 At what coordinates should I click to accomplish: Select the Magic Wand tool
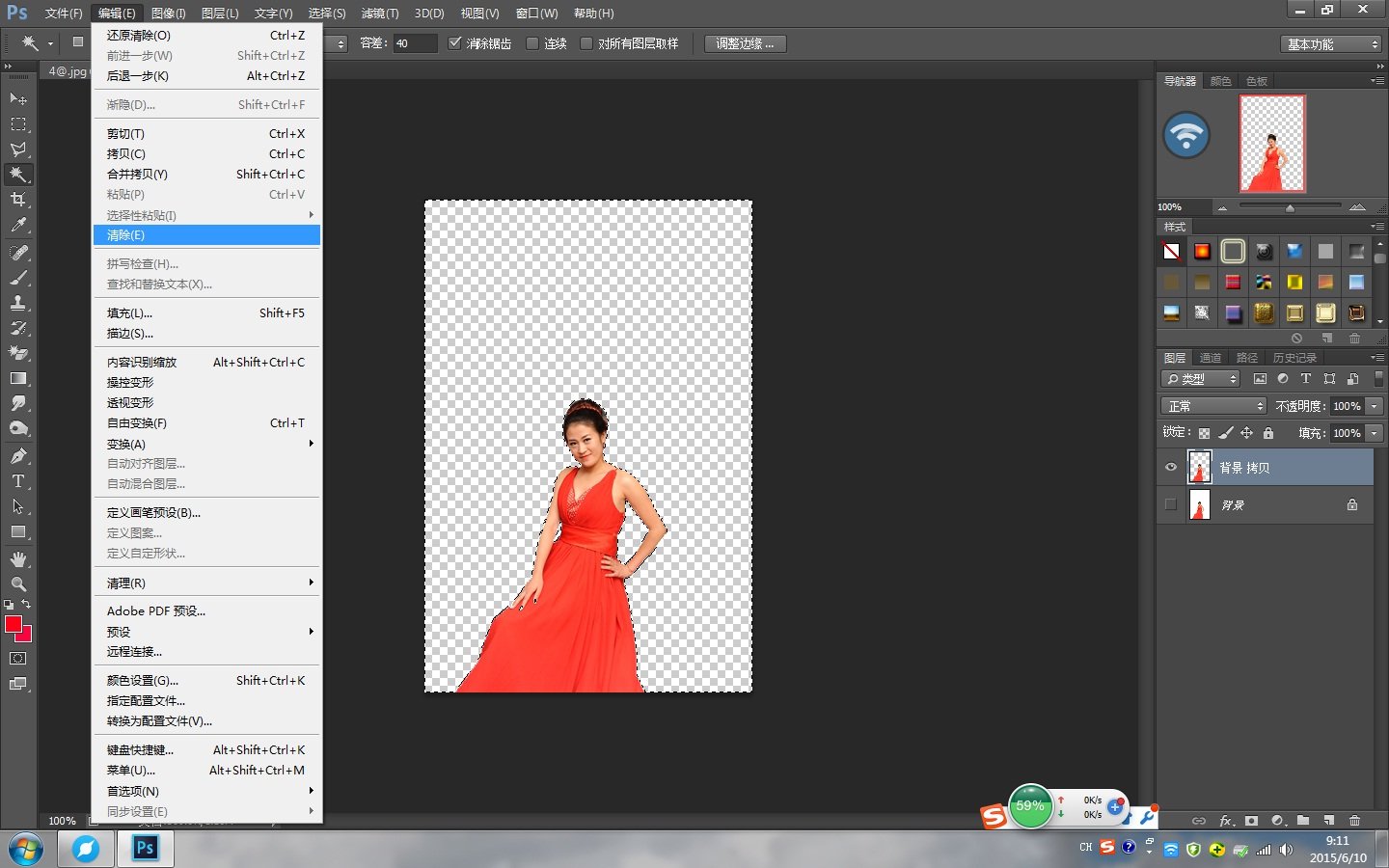pyautogui.click(x=18, y=175)
